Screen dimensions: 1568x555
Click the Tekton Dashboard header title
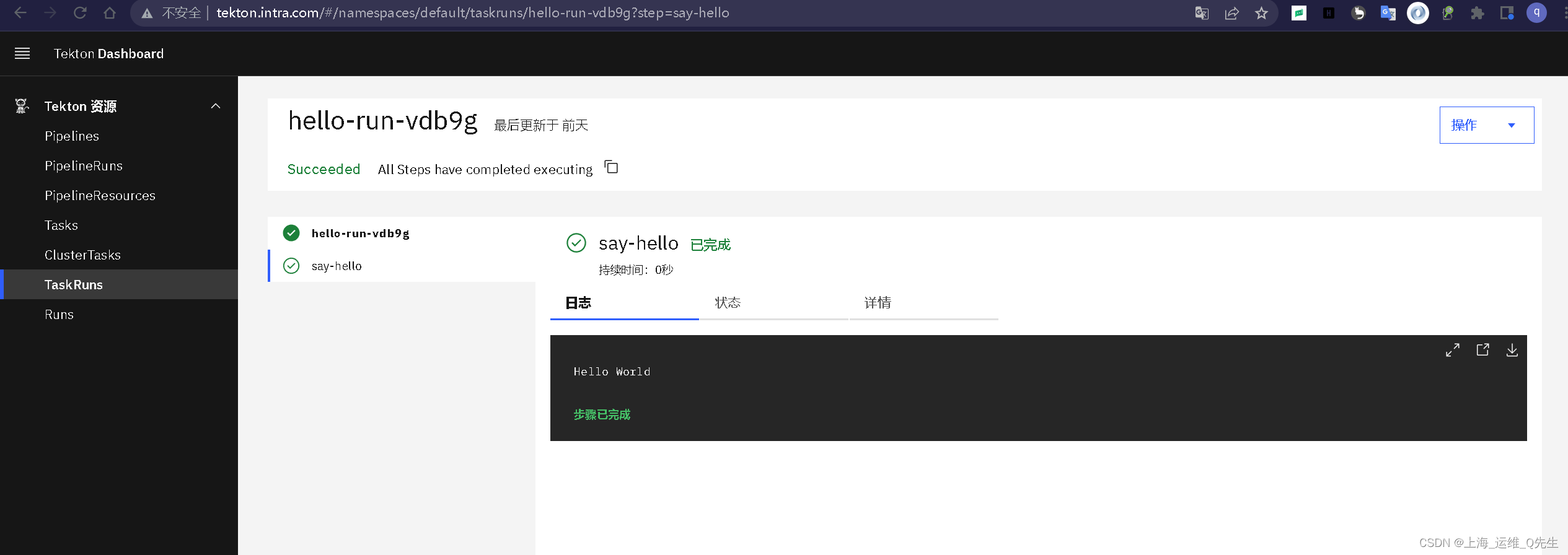point(108,54)
